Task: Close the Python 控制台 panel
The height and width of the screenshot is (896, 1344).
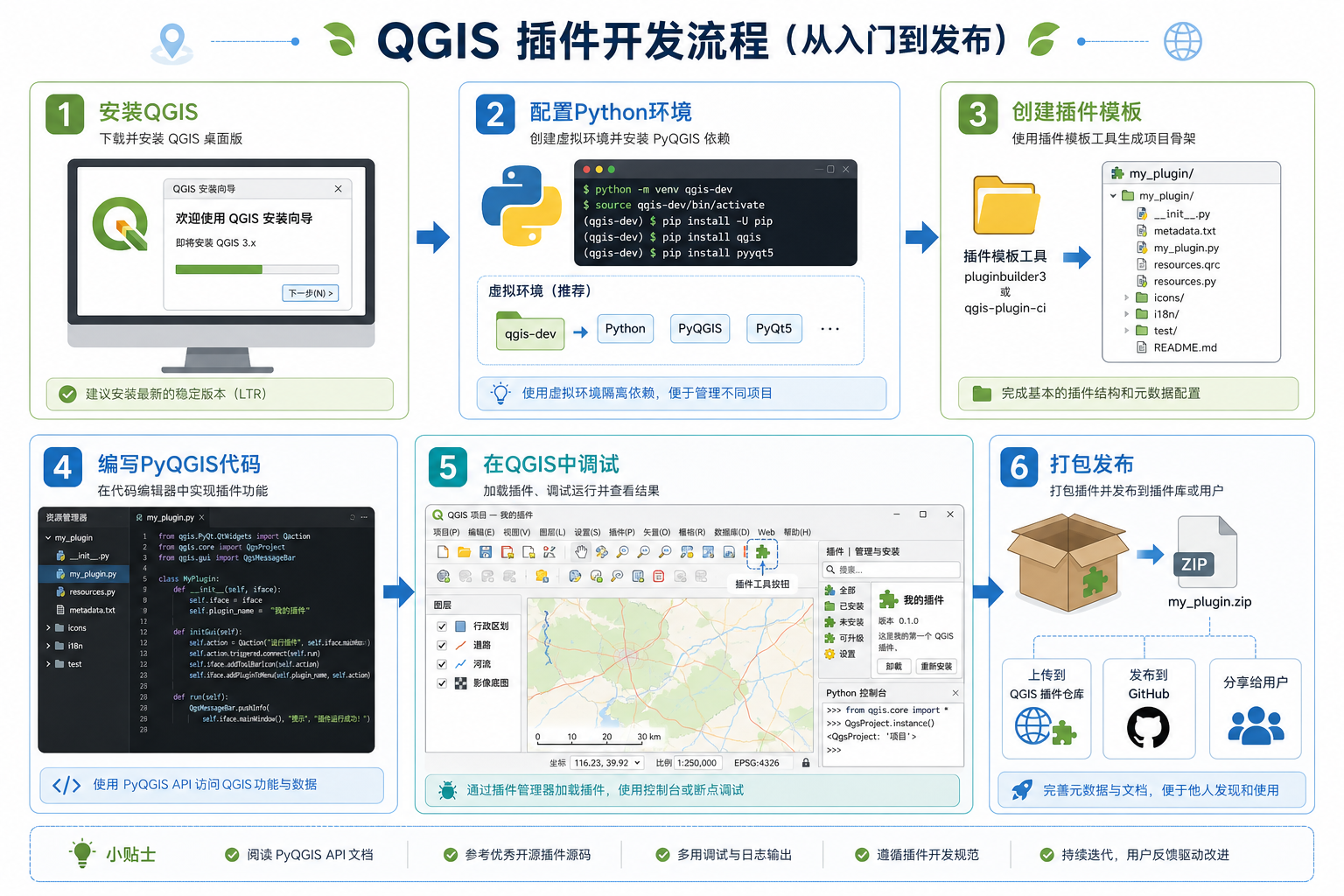Action: [x=955, y=693]
